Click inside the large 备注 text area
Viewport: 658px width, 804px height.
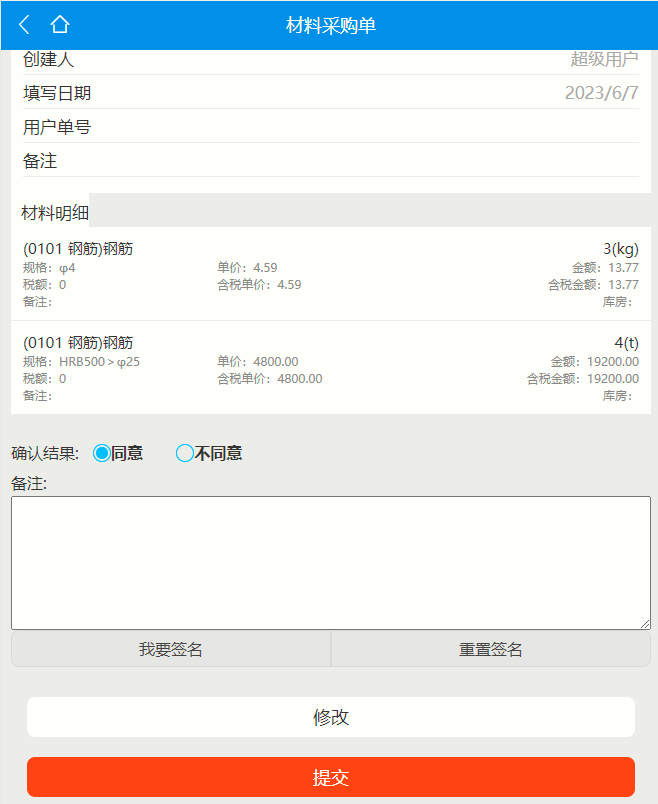click(x=330, y=562)
